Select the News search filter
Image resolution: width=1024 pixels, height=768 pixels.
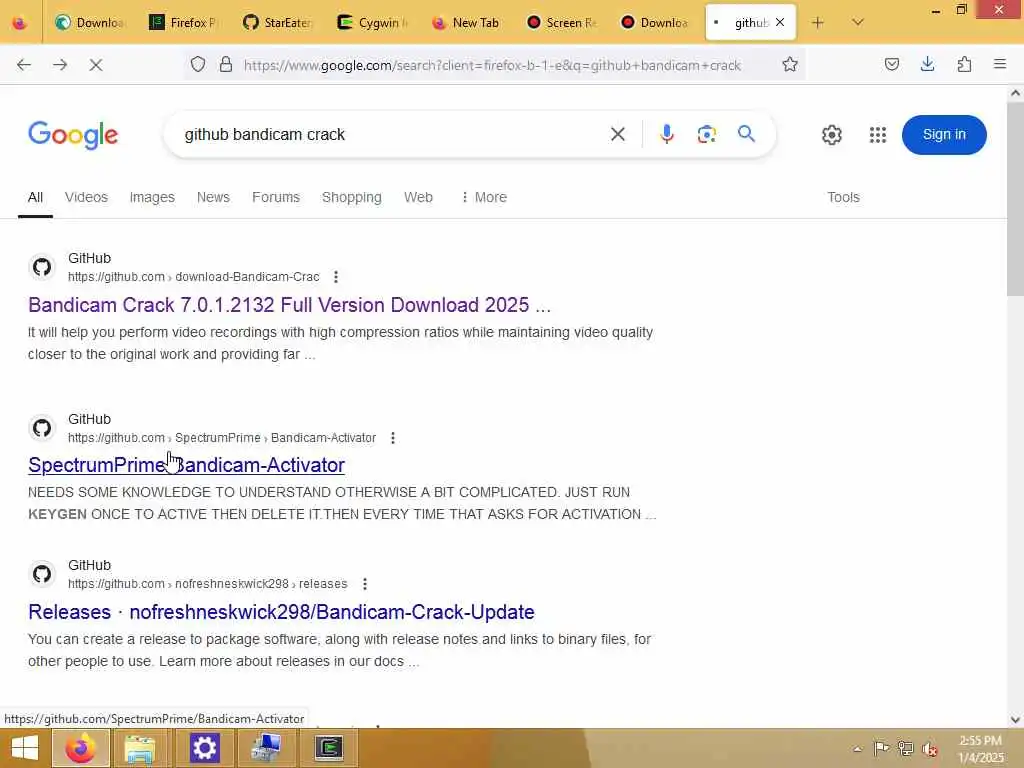(213, 197)
